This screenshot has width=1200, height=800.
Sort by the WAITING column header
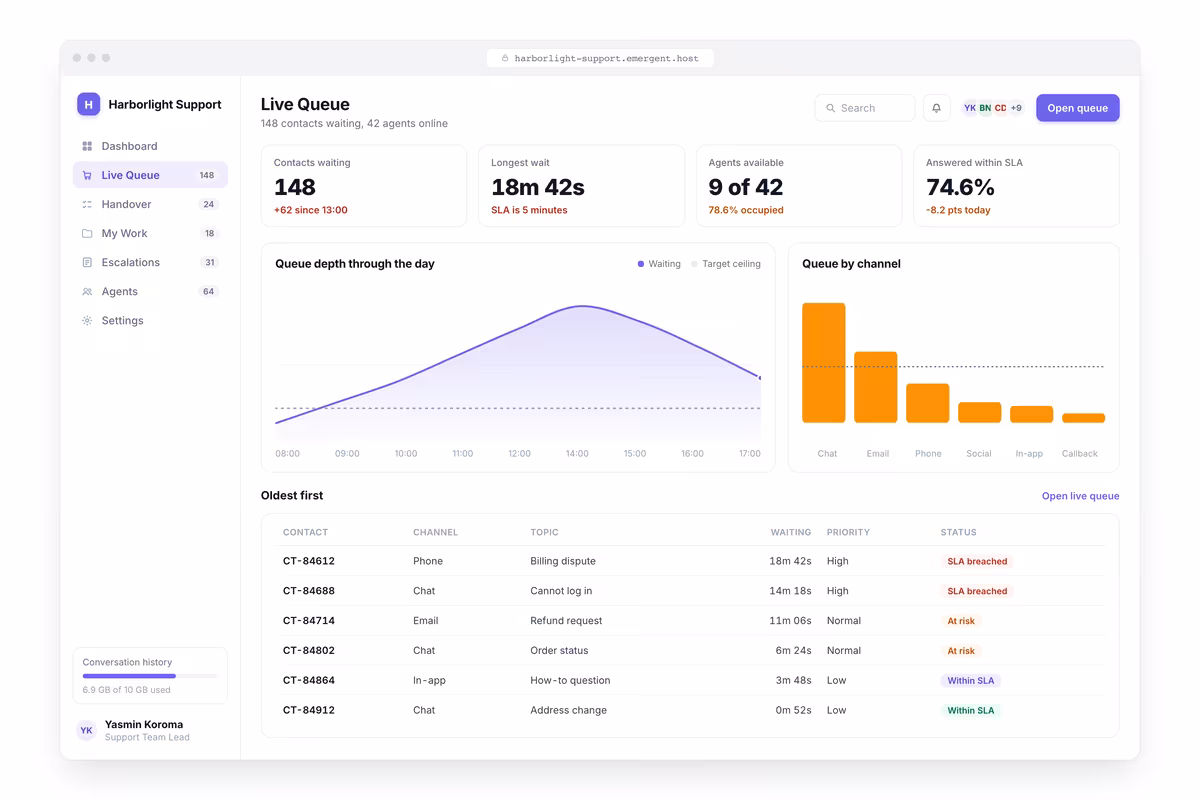point(791,532)
